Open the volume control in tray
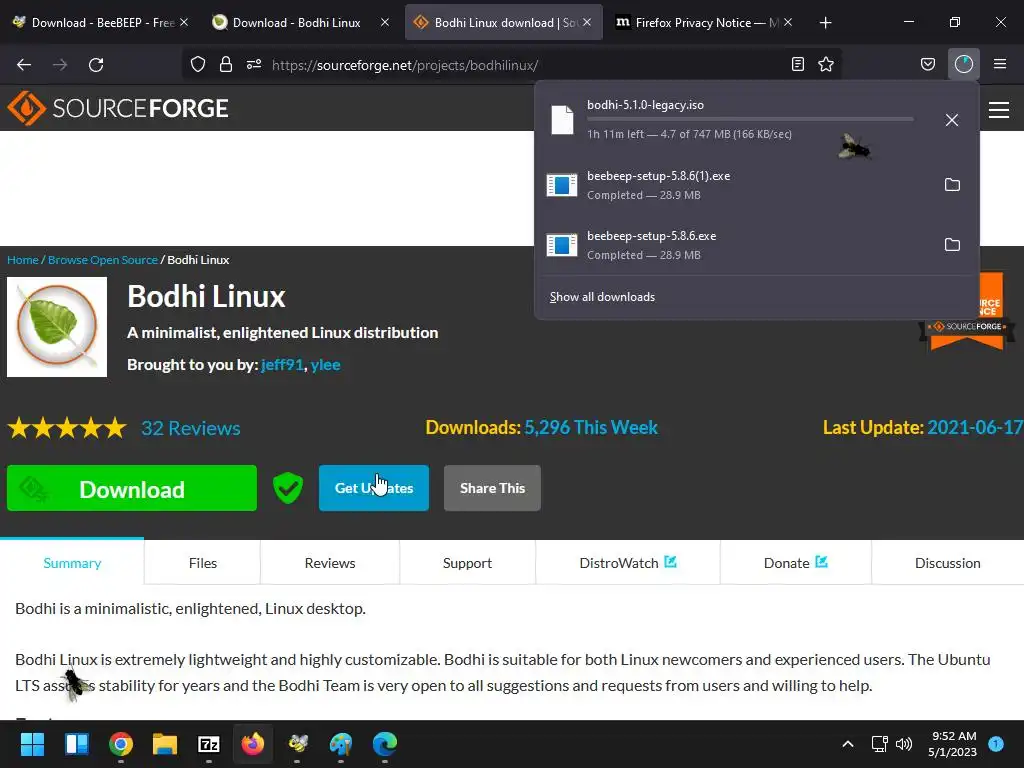Viewport: 1024px width, 768px height. [904, 744]
